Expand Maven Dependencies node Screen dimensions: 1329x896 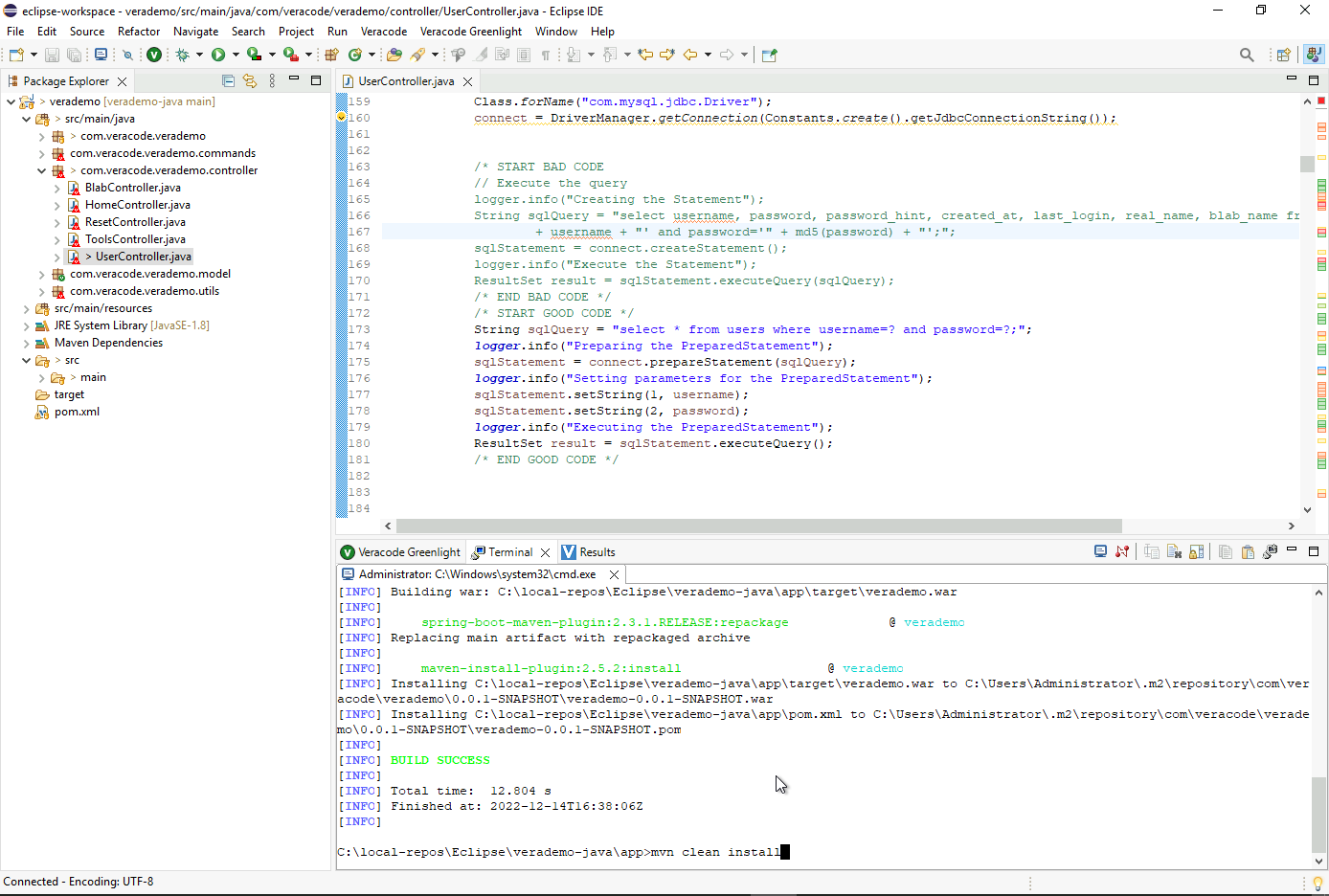click(27, 343)
